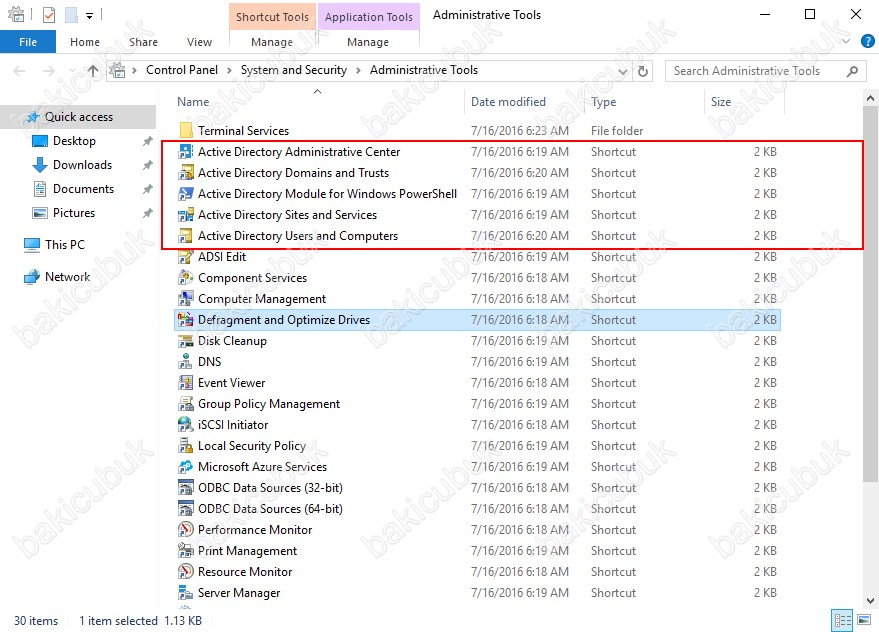The image size is (879, 632).
Task: Navigate to System and Security breadcrumb
Action: pyautogui.click(x=294, y=70)
